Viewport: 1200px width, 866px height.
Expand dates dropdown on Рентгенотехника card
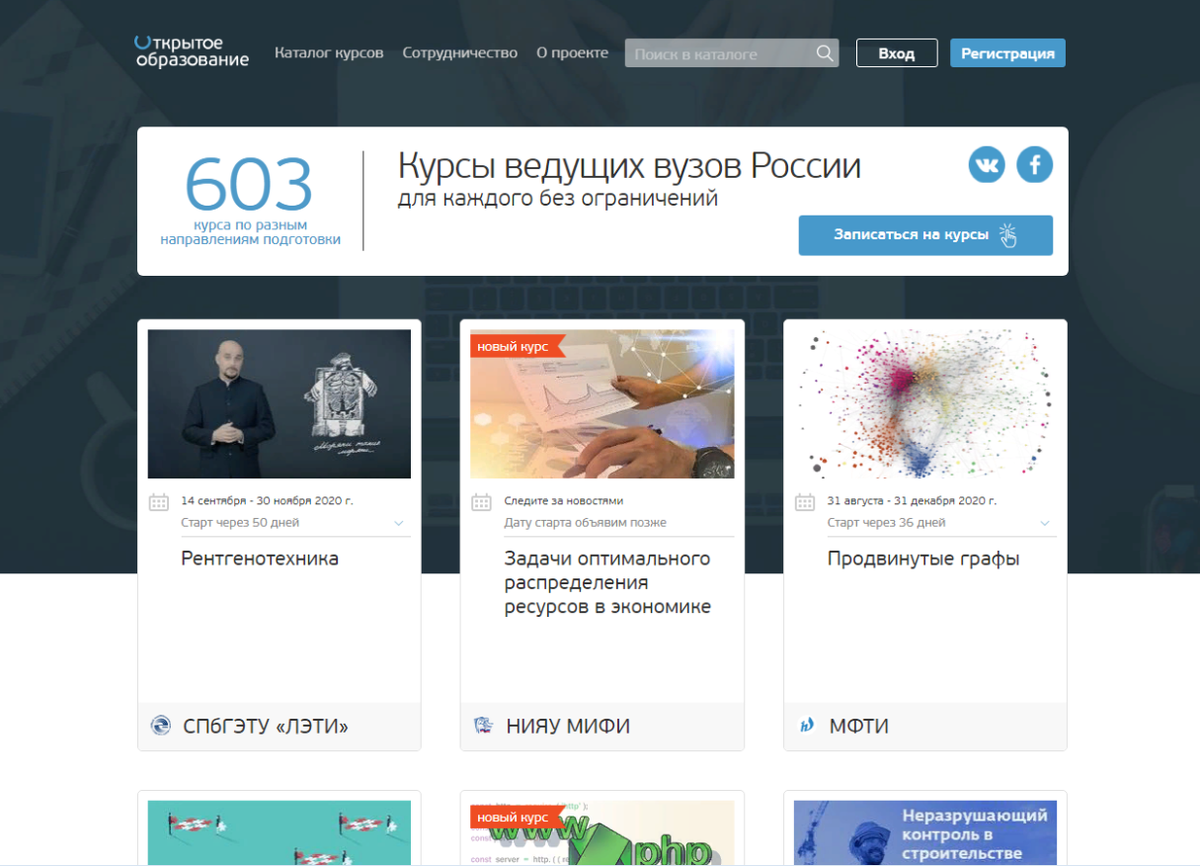(399, 523)
